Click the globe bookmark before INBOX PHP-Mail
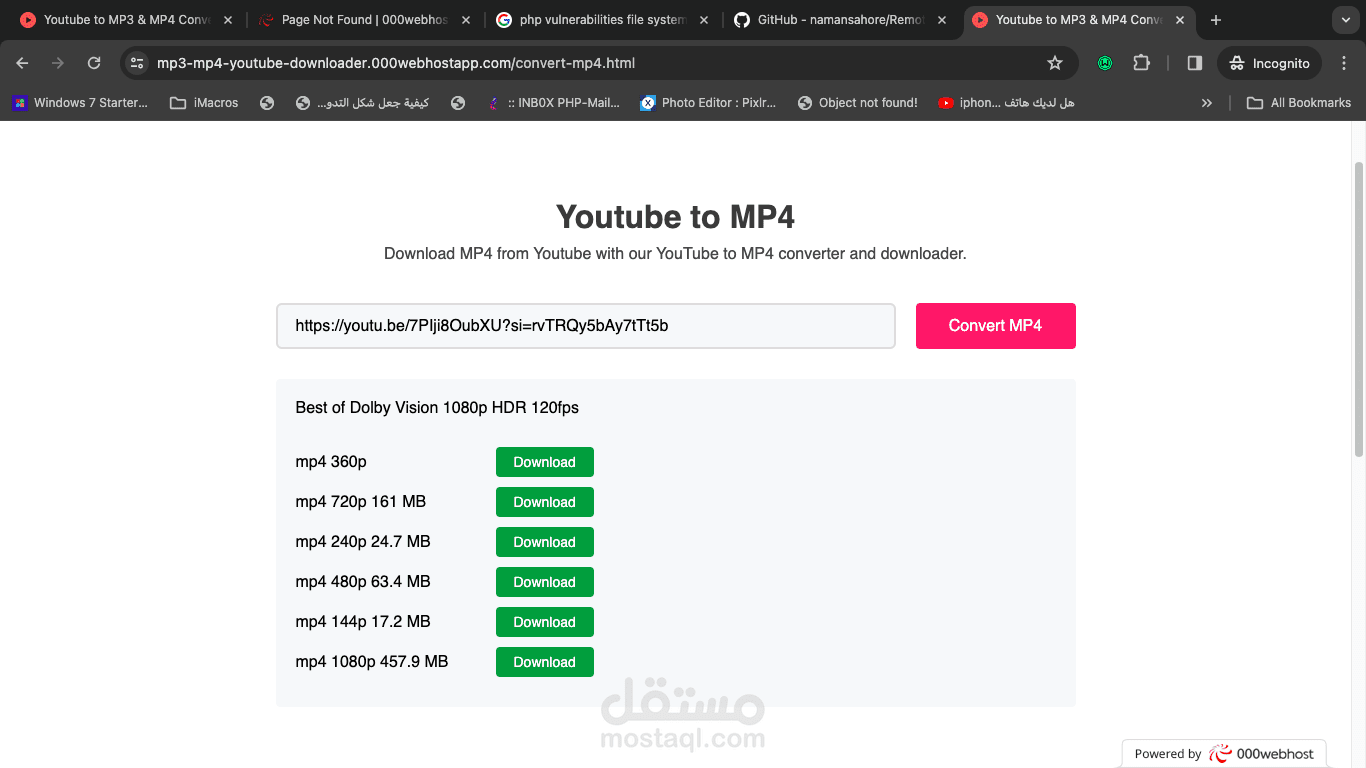This screenshot has width=1366, height=768. 458,103
